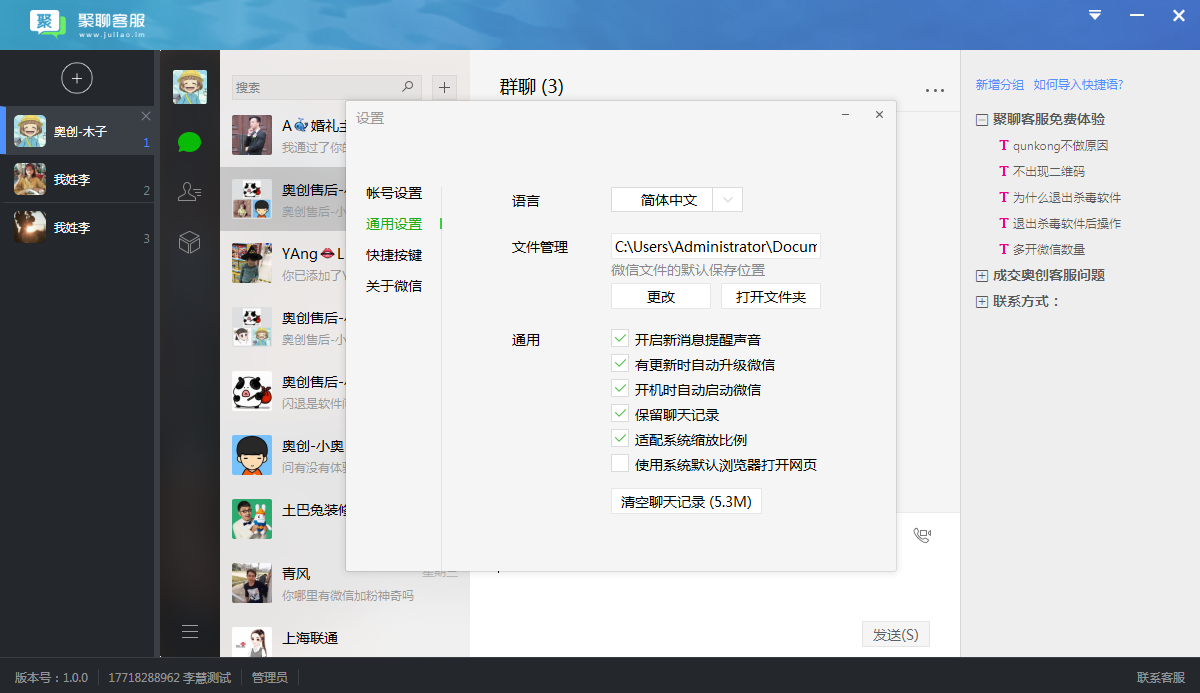
Task: Collapse the 聚聊客服免费体验 group
Action: [982, 119]
